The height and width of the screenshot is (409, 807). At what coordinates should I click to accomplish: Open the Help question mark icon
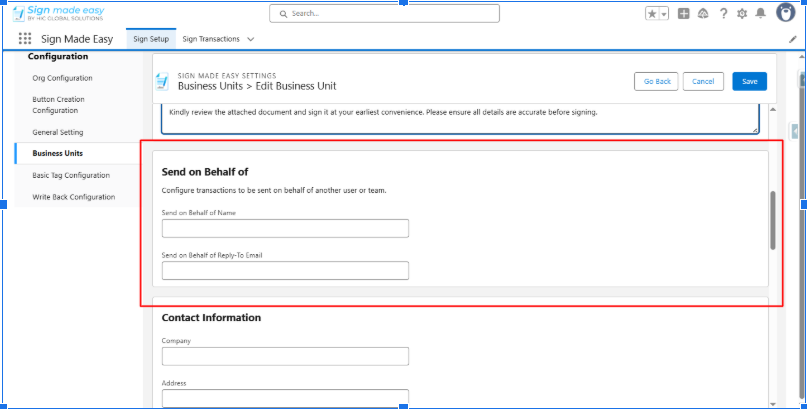click(723, 14)
